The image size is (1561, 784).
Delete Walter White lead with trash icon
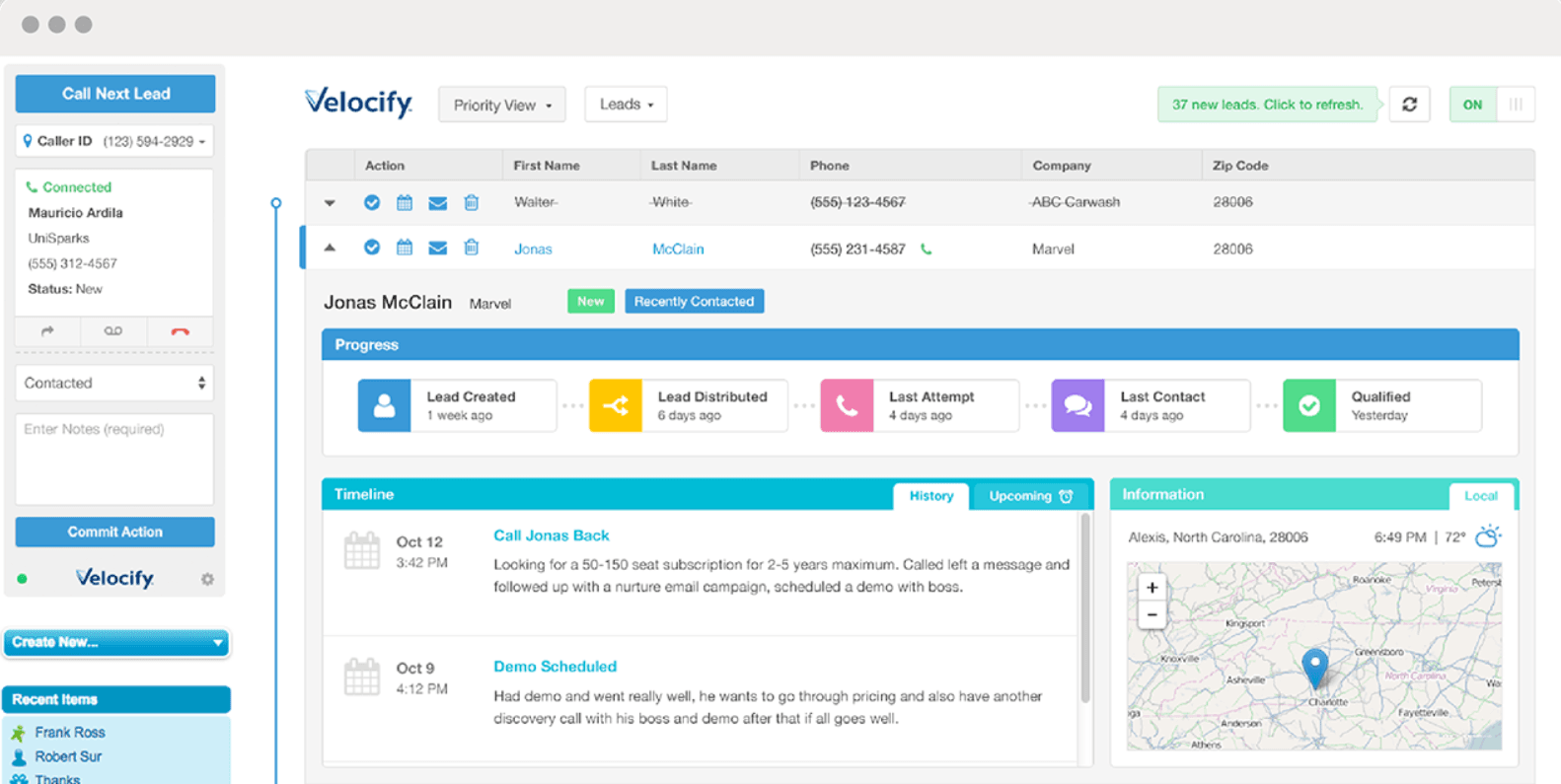pos(472,202)
